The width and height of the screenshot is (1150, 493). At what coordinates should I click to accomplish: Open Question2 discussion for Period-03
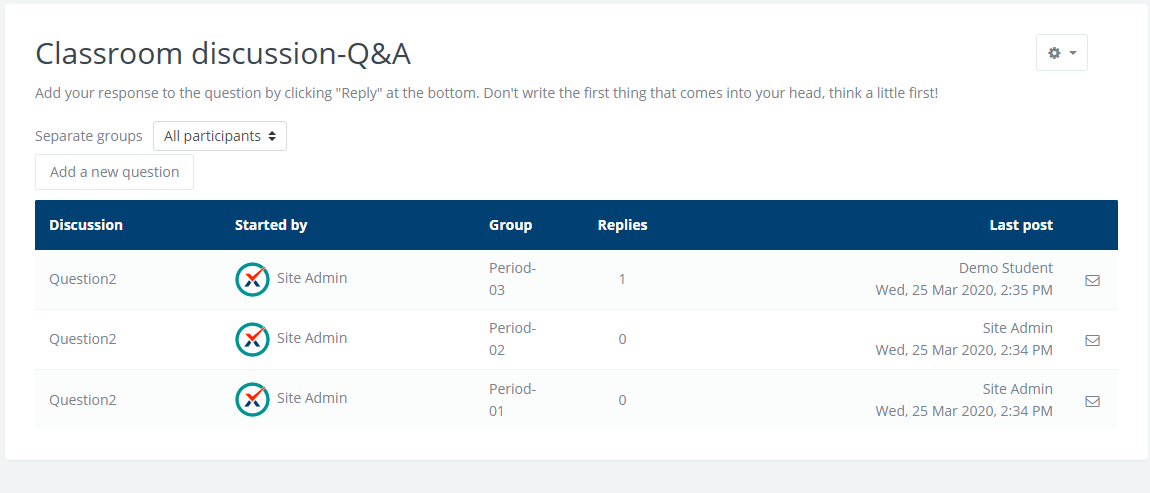coord(83,279)
